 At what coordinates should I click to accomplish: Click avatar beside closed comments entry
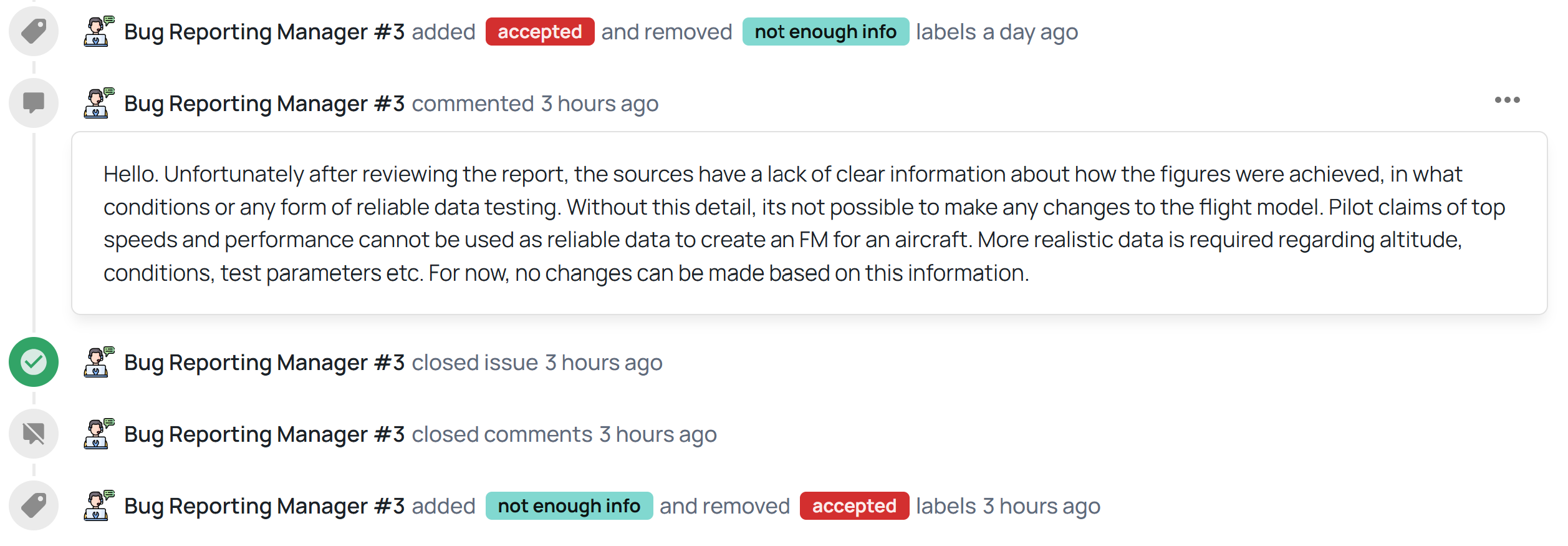point(99,434)
